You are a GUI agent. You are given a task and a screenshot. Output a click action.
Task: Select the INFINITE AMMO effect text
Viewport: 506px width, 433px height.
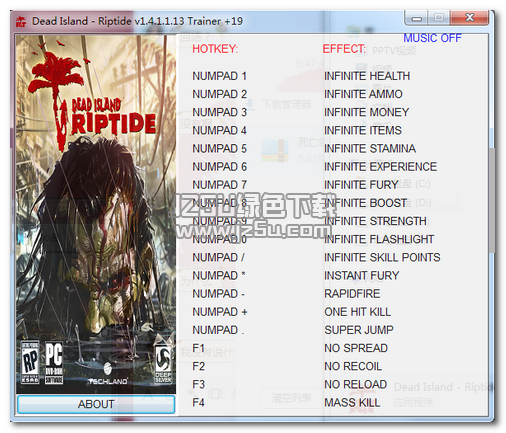[x=363, y=94]
